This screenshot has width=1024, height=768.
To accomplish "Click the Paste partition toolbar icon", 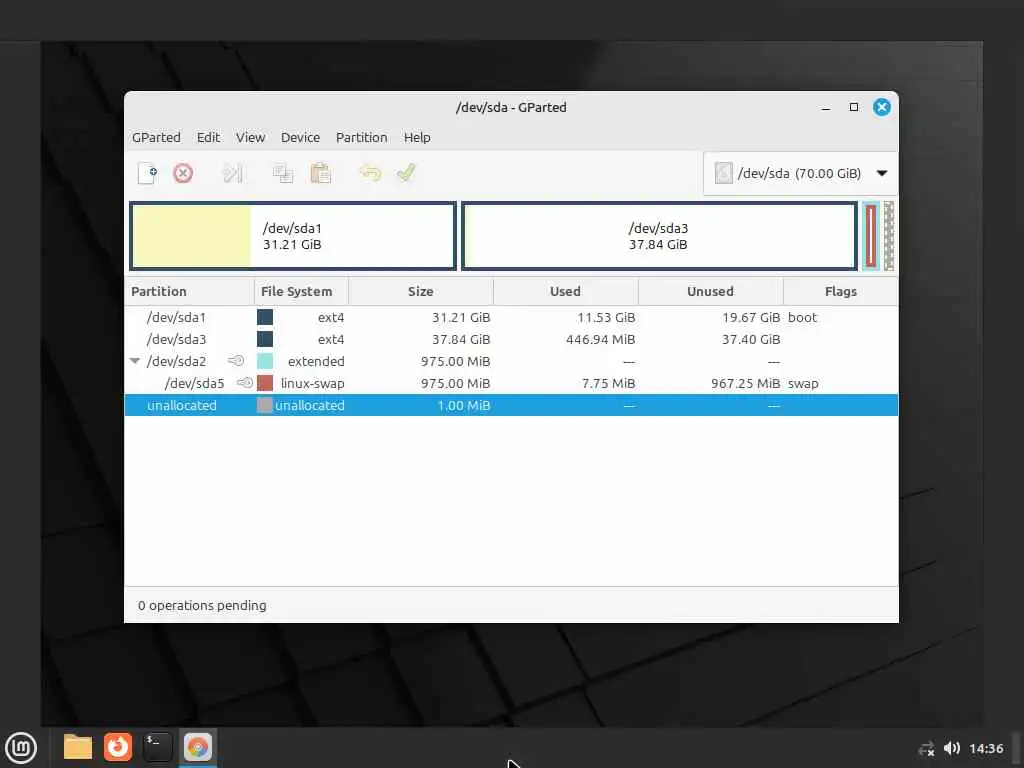I will tap(321, 174).
